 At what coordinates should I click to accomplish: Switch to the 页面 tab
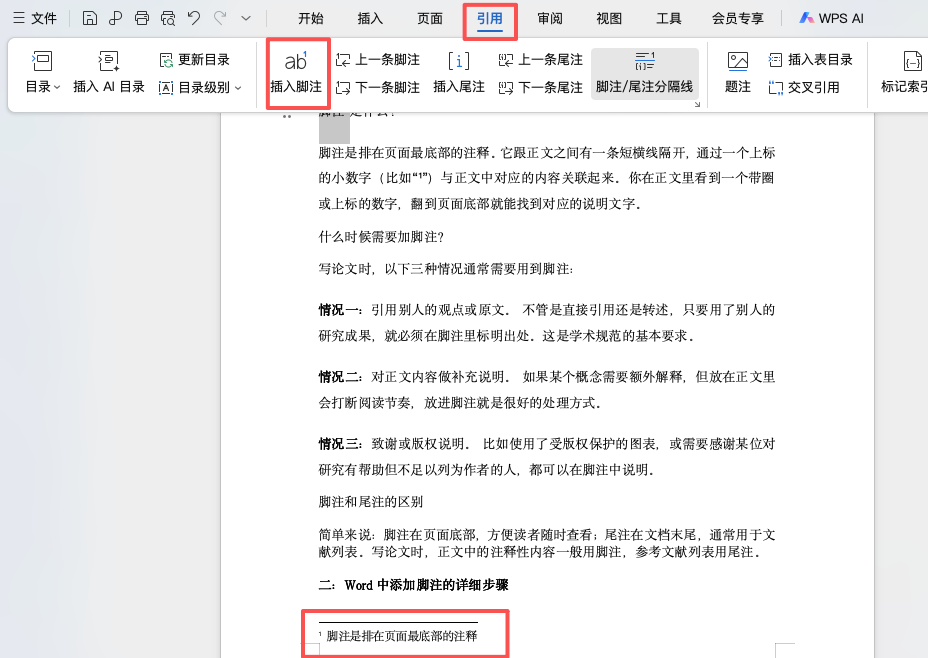pyautogui.click(x=430, y=18)
